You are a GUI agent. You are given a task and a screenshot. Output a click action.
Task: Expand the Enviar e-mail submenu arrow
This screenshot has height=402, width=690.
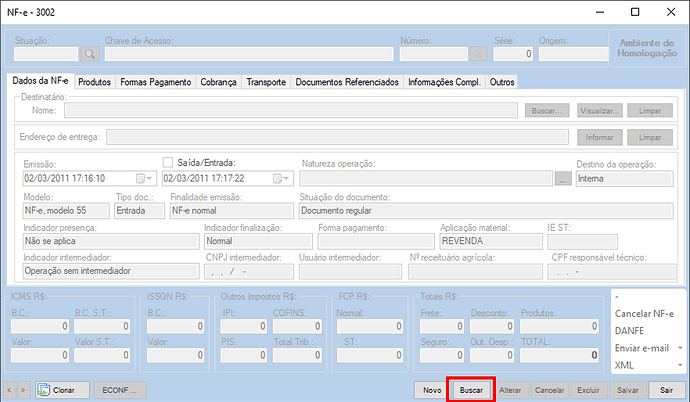680,348
